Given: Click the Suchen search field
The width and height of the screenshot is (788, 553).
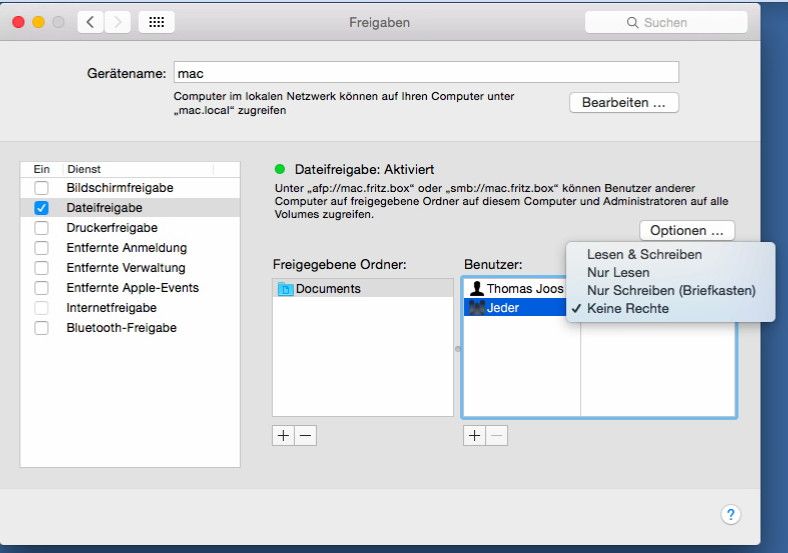Looking at the screenshot, I should pyautogui.click(x=666, y=23).
